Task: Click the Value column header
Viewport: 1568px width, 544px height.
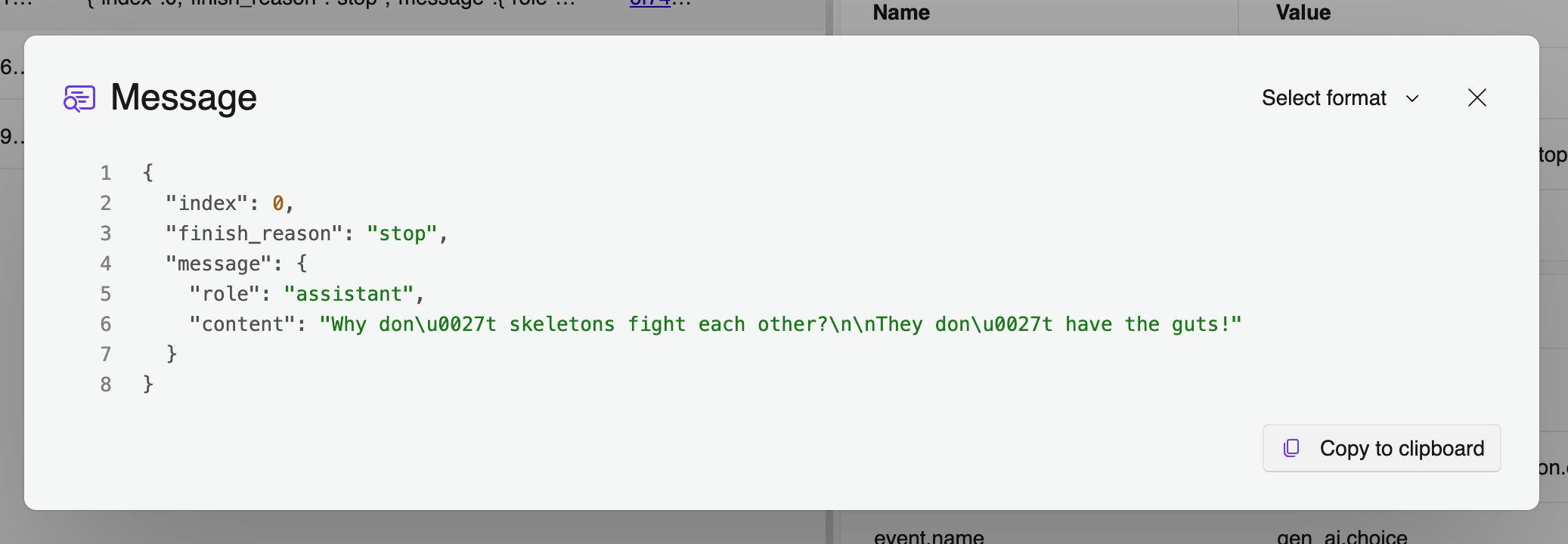Action: click(1303, 12)
